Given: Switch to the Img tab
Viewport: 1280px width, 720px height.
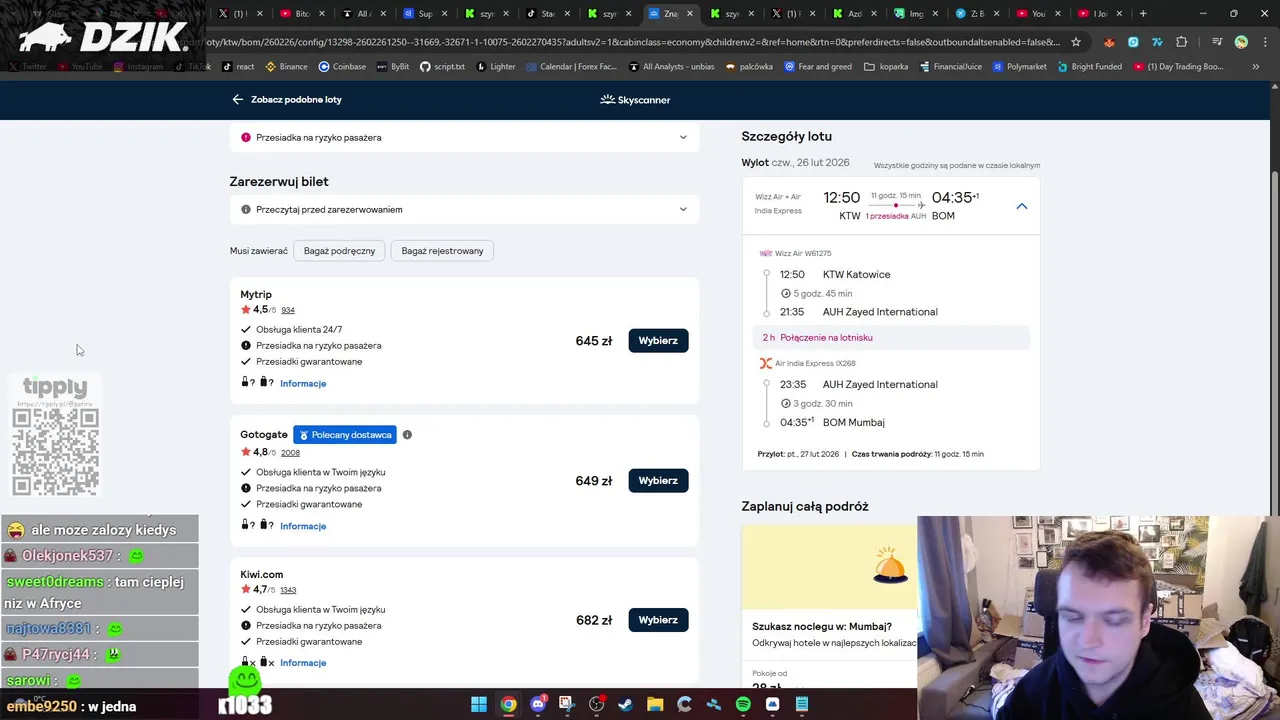Looking at the screenshot, I should coord(916,14).
